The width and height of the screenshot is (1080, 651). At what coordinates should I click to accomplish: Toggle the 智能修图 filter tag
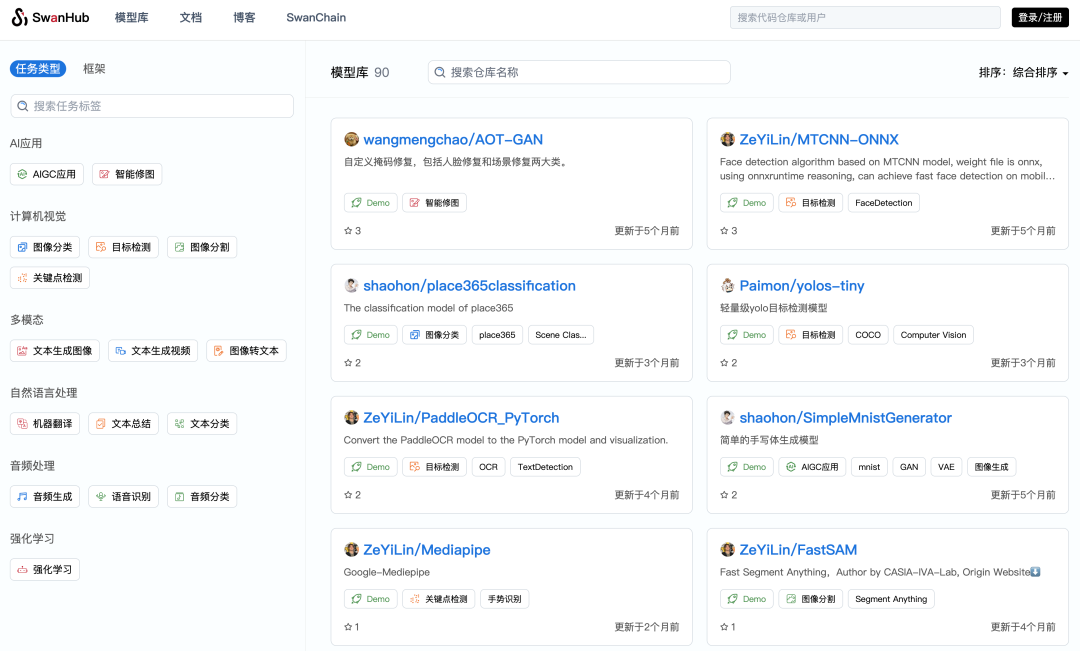127,173
